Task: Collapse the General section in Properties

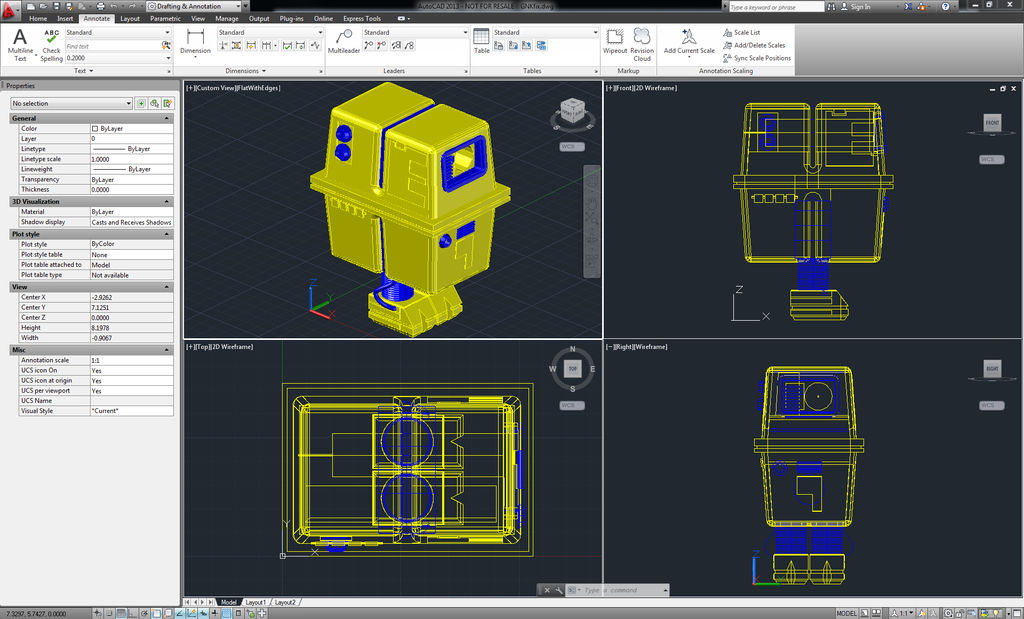Action: [168, 118]
